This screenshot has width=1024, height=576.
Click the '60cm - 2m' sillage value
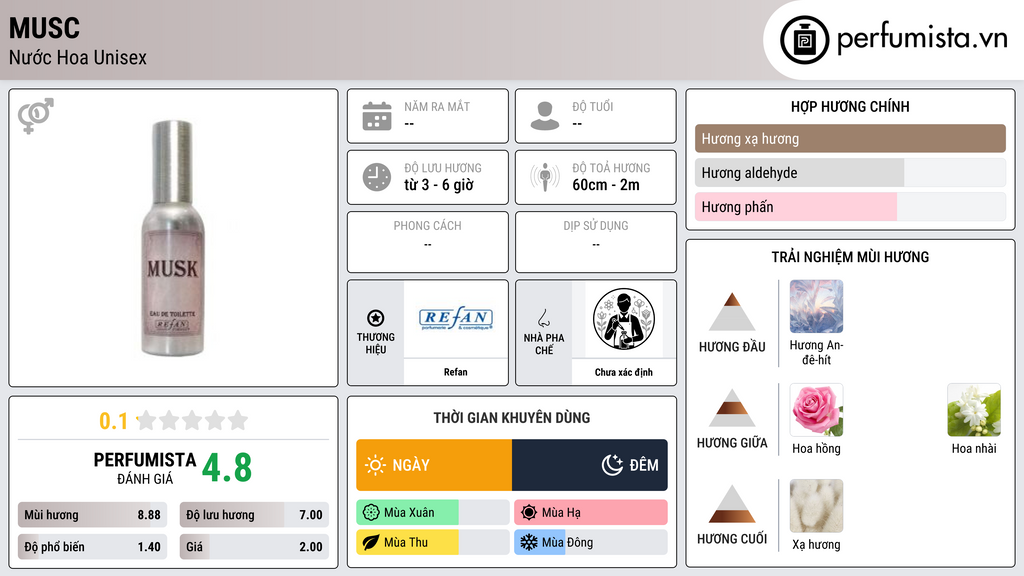[606, 185]
